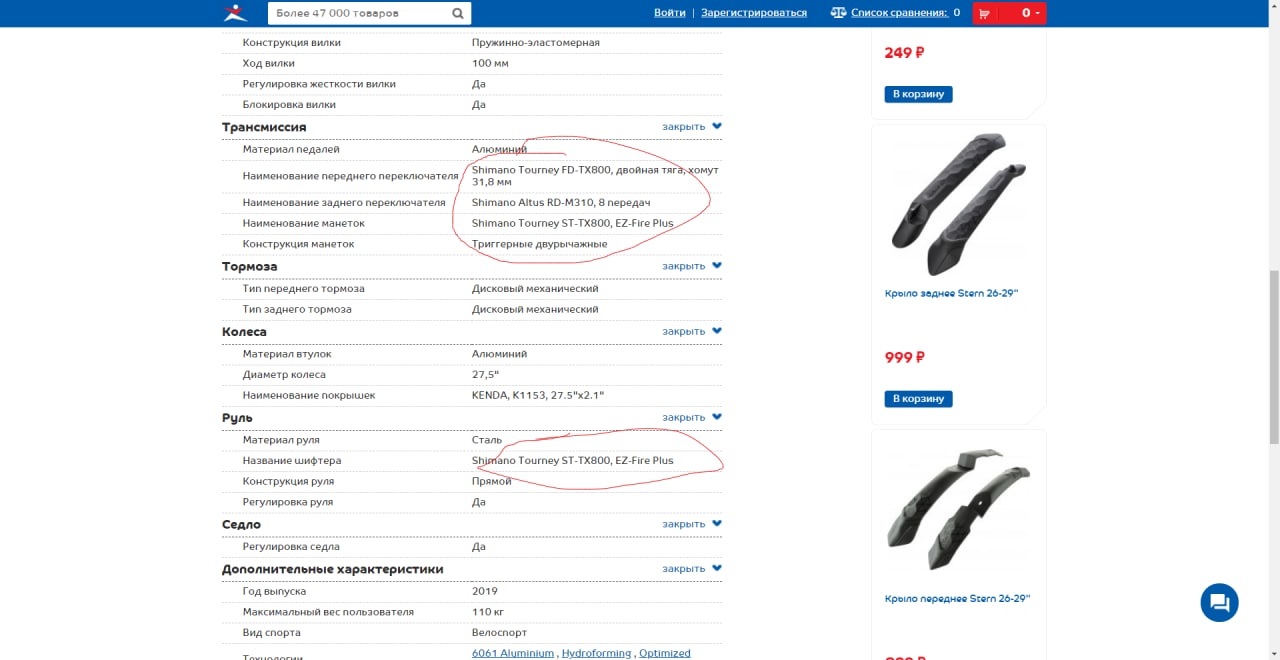The height and width of the screenshot is (660, 1280).
Task: Collapse the 'Колеса' section via закрыть
Action: [x=691, y=331]
